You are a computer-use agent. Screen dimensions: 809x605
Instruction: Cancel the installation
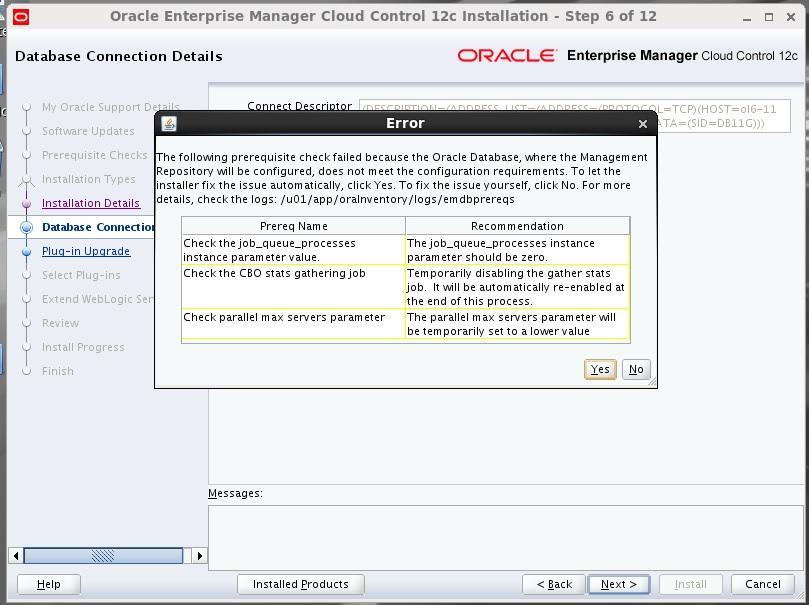[763, 584]
